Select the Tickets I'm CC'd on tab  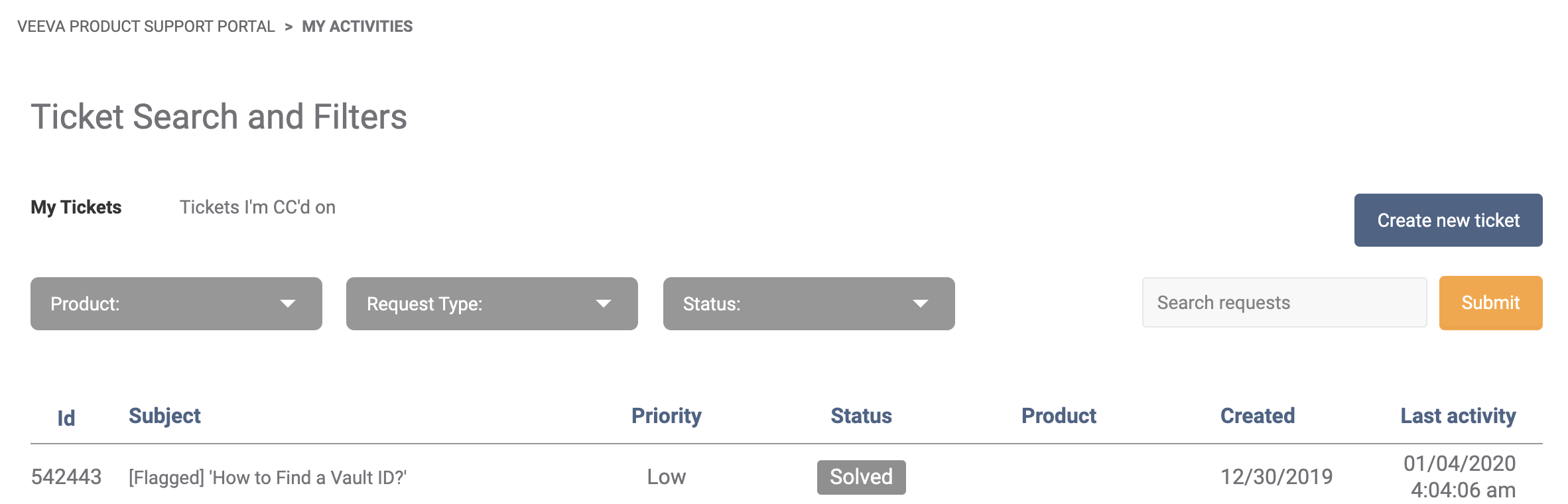point(257,208)
